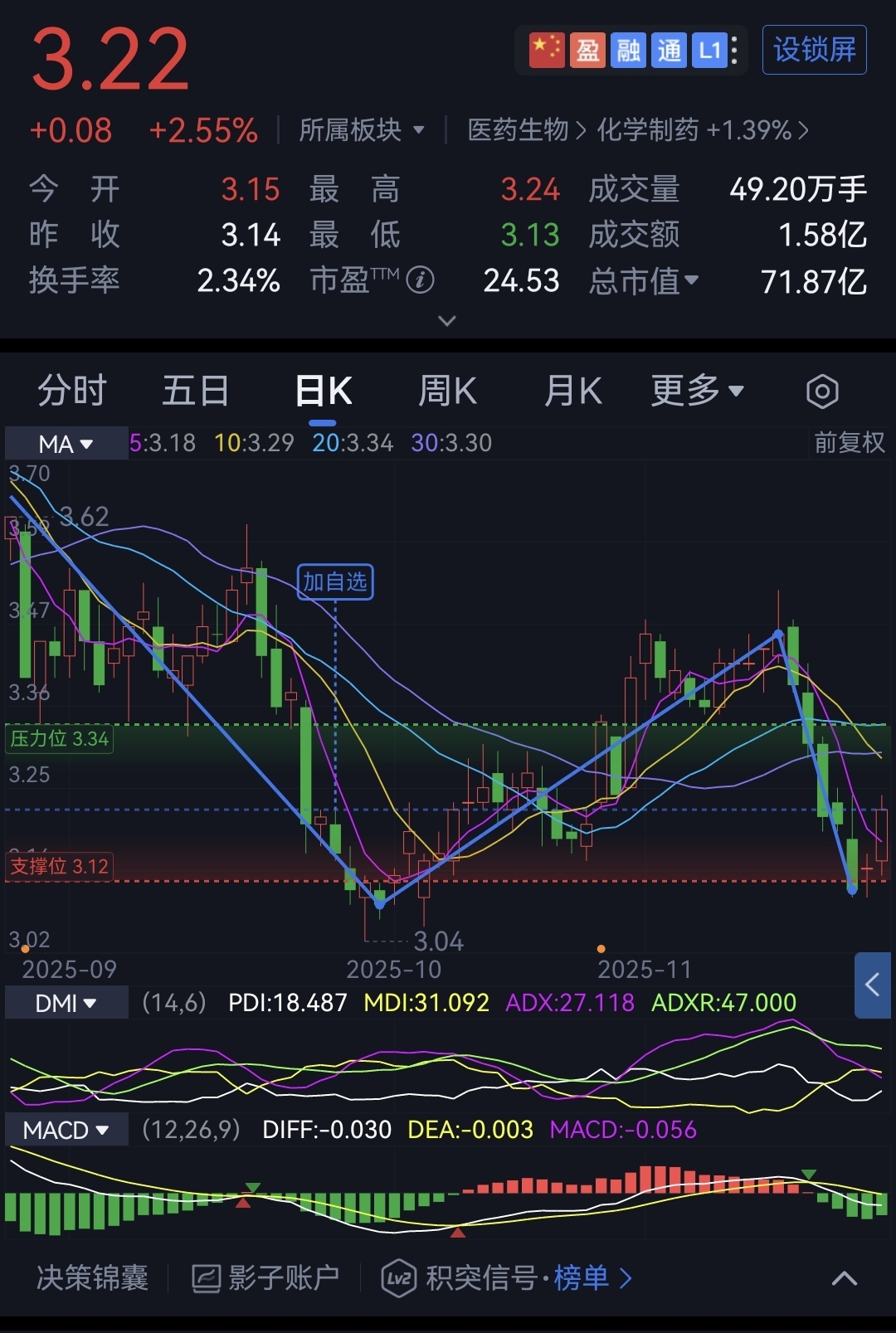Viewport: 896px width, 1333px height.
Task: Switch to 分时 tab
Action: click(72, 391)
